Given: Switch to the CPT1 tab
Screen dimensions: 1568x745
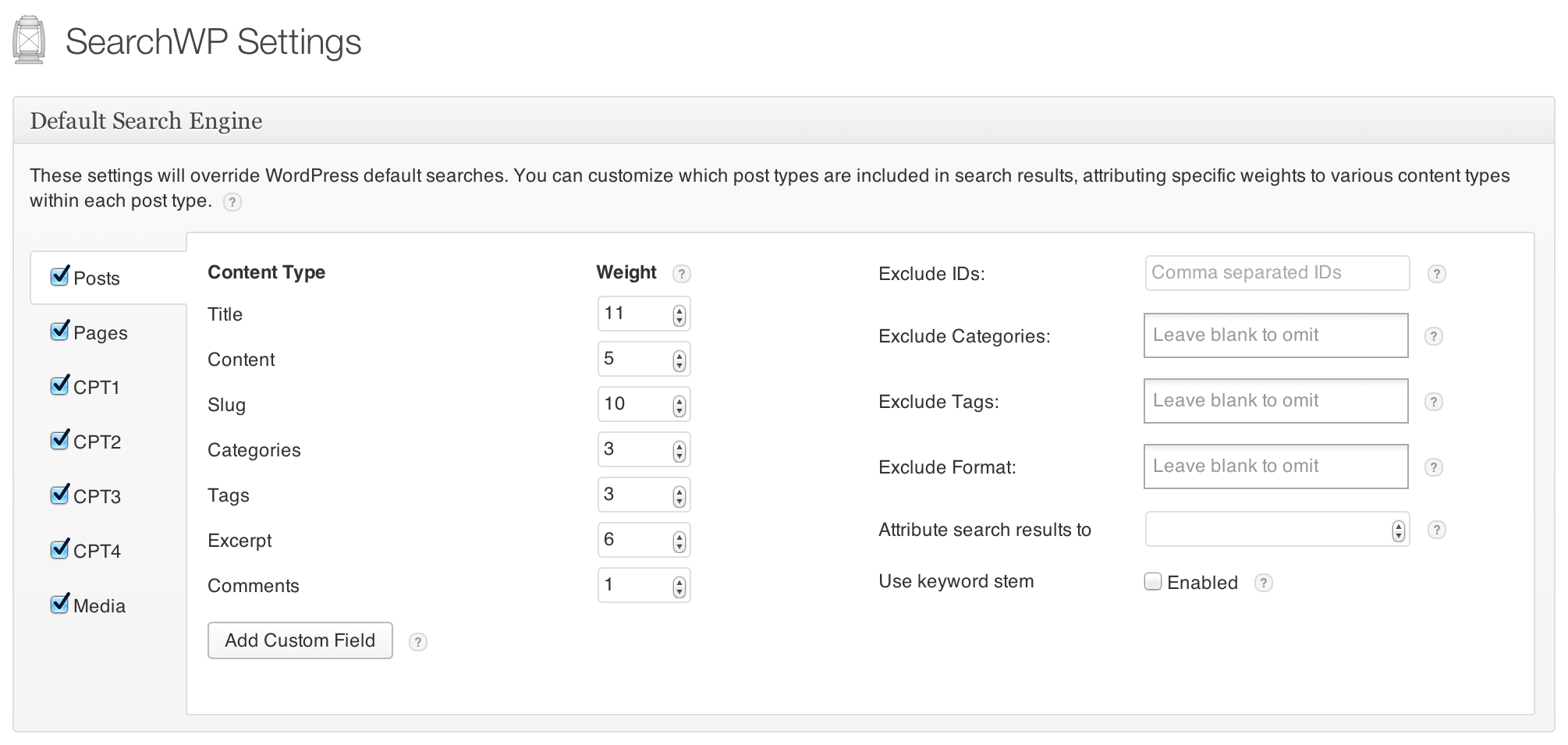Looking at the screenshot, I should [x=97, y=388].
